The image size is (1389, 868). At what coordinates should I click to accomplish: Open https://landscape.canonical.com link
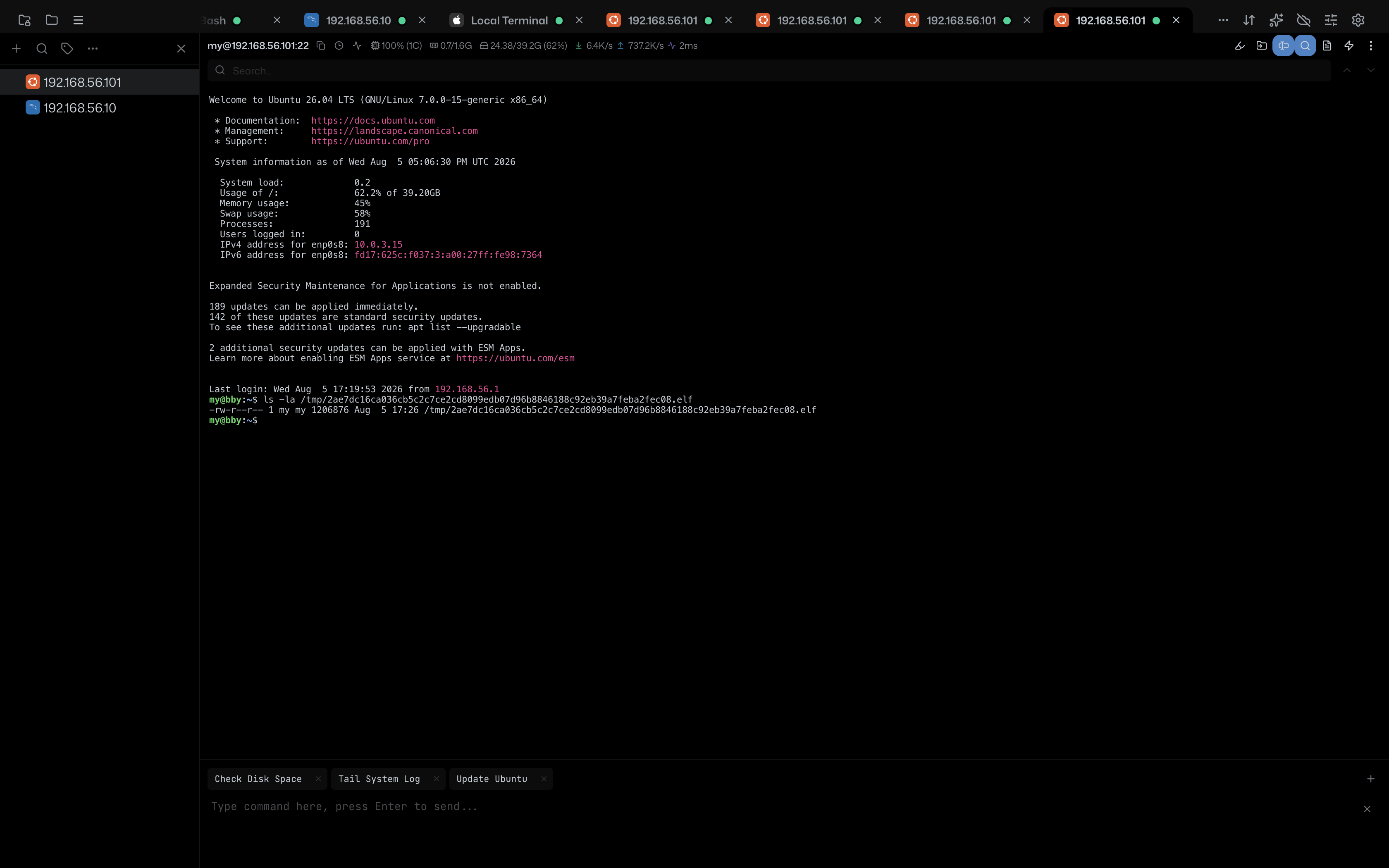coord(394,131)
